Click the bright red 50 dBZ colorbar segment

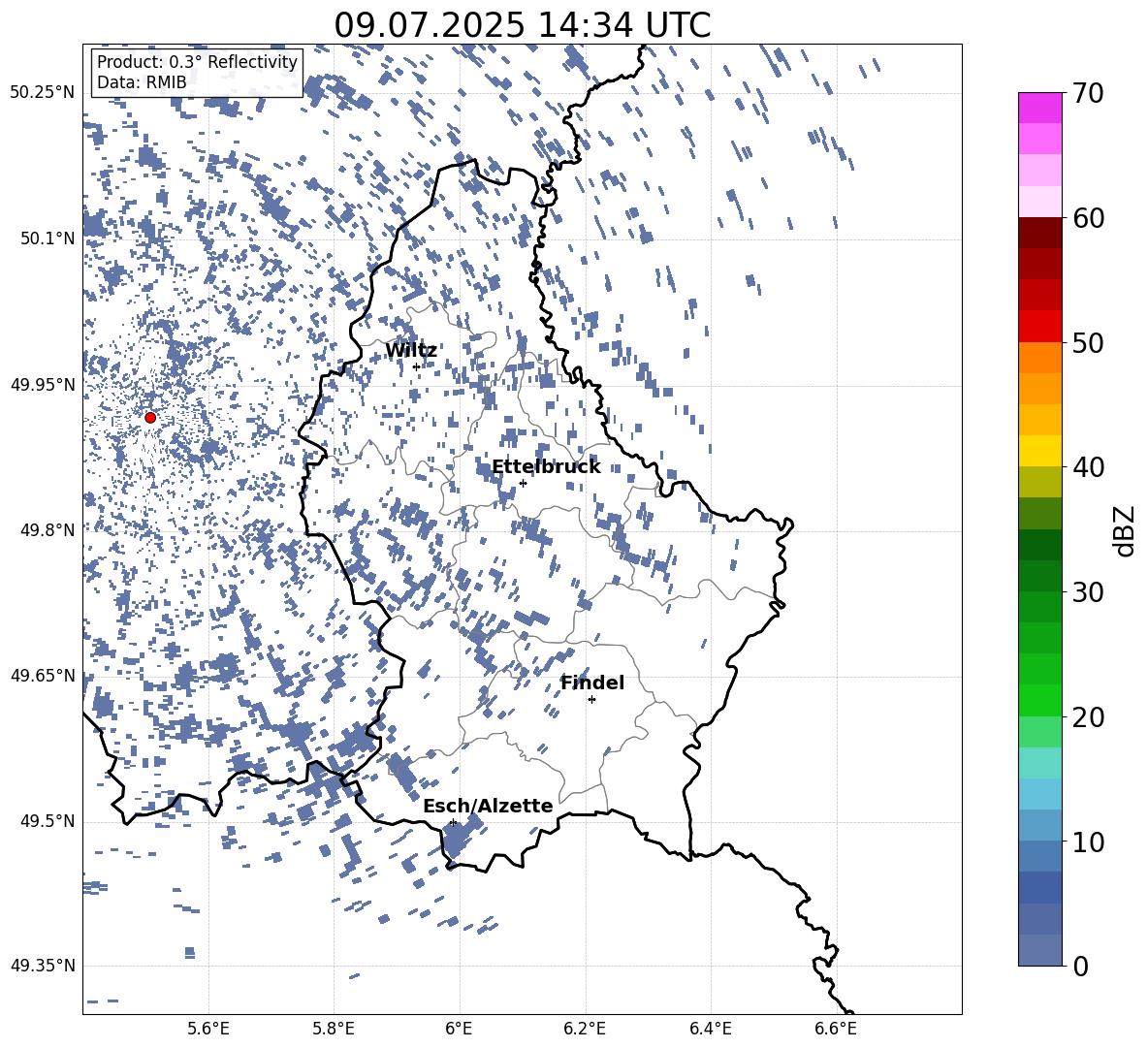pos(1039,327)
